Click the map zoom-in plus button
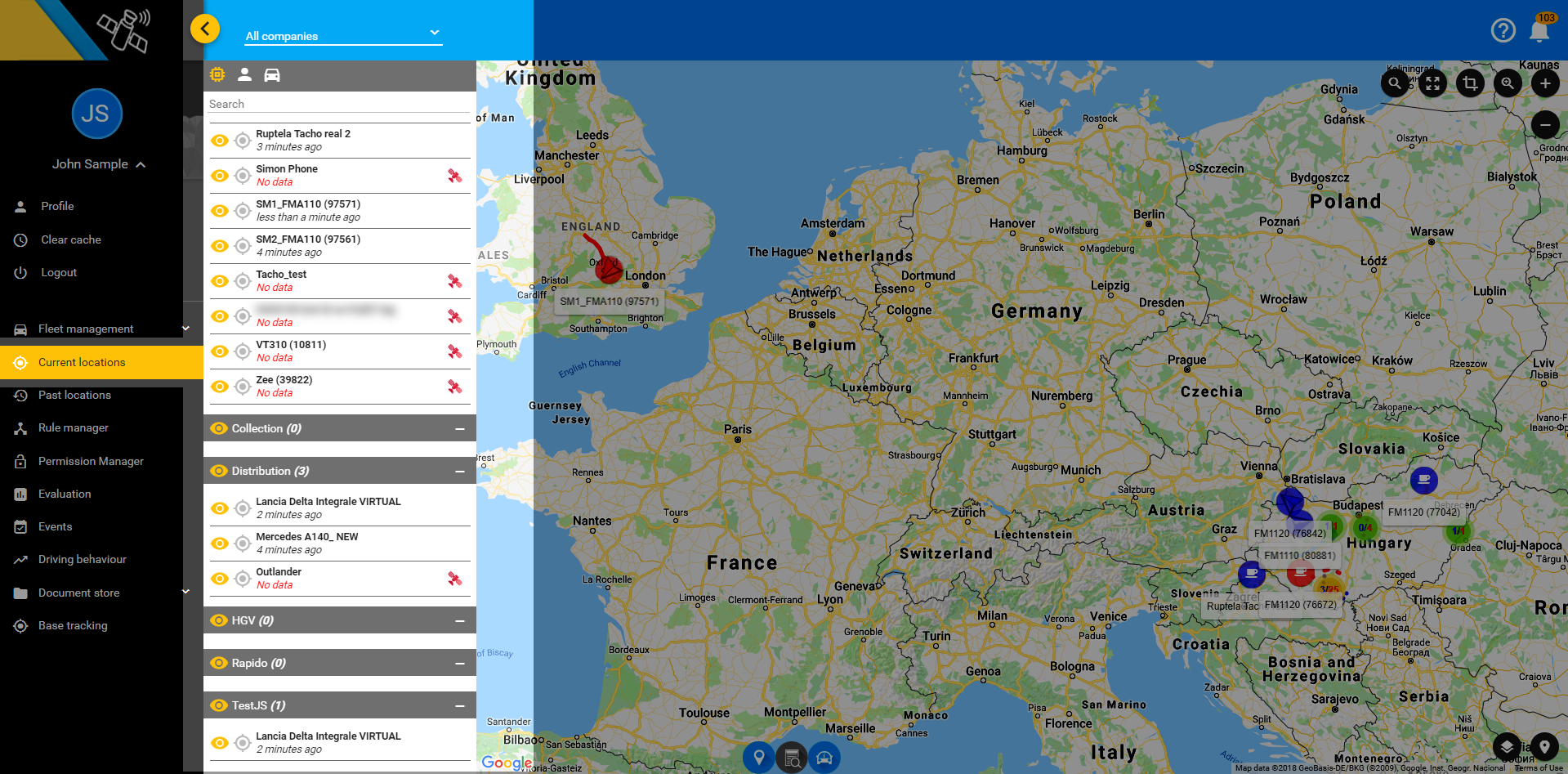This screenshot has height=774, width=1568. coord(1544,83)
